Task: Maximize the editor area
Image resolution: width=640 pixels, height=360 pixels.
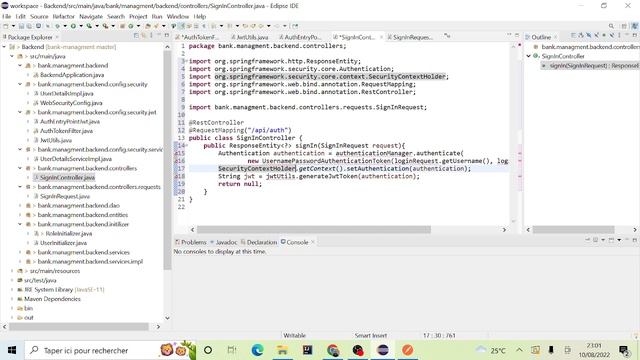Action: coord(517,36)
